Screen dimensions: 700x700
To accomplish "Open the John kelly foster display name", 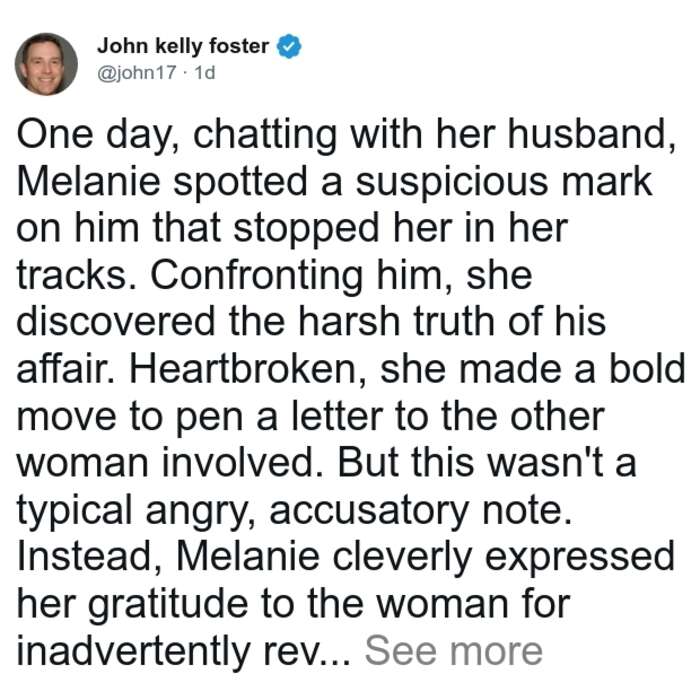I will [183, 46].
